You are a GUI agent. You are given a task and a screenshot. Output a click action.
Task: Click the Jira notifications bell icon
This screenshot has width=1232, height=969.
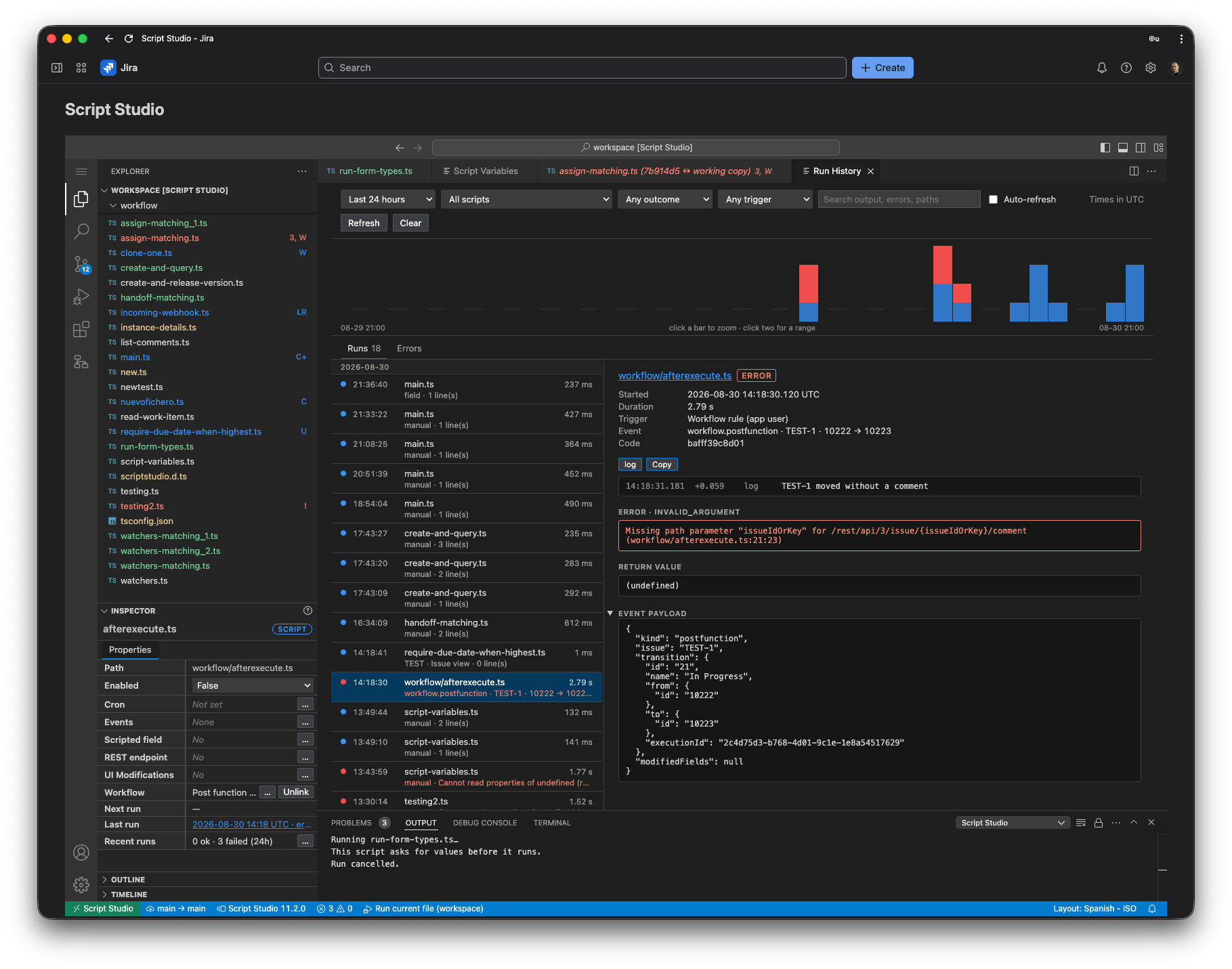(x=1102, y=68)
